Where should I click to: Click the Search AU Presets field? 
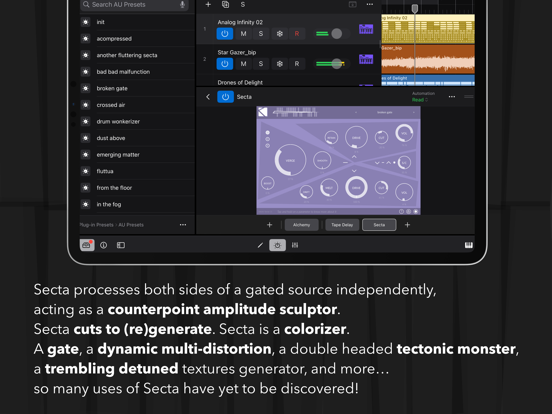(x=134, y=4)
